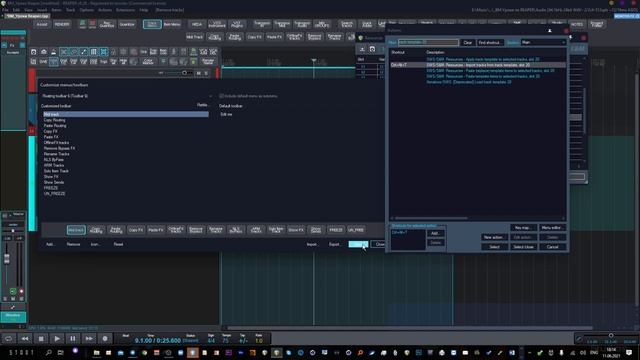This screenshot has height=360, width=640.
Task: Open the Help menu in REAPER menu bar
Action: [144, 10]
